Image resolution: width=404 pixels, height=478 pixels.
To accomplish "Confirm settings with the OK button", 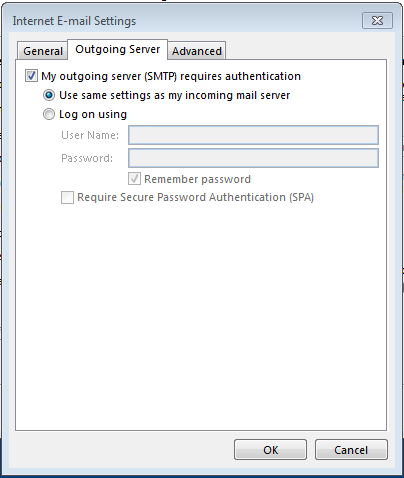I will click(270, 450).
